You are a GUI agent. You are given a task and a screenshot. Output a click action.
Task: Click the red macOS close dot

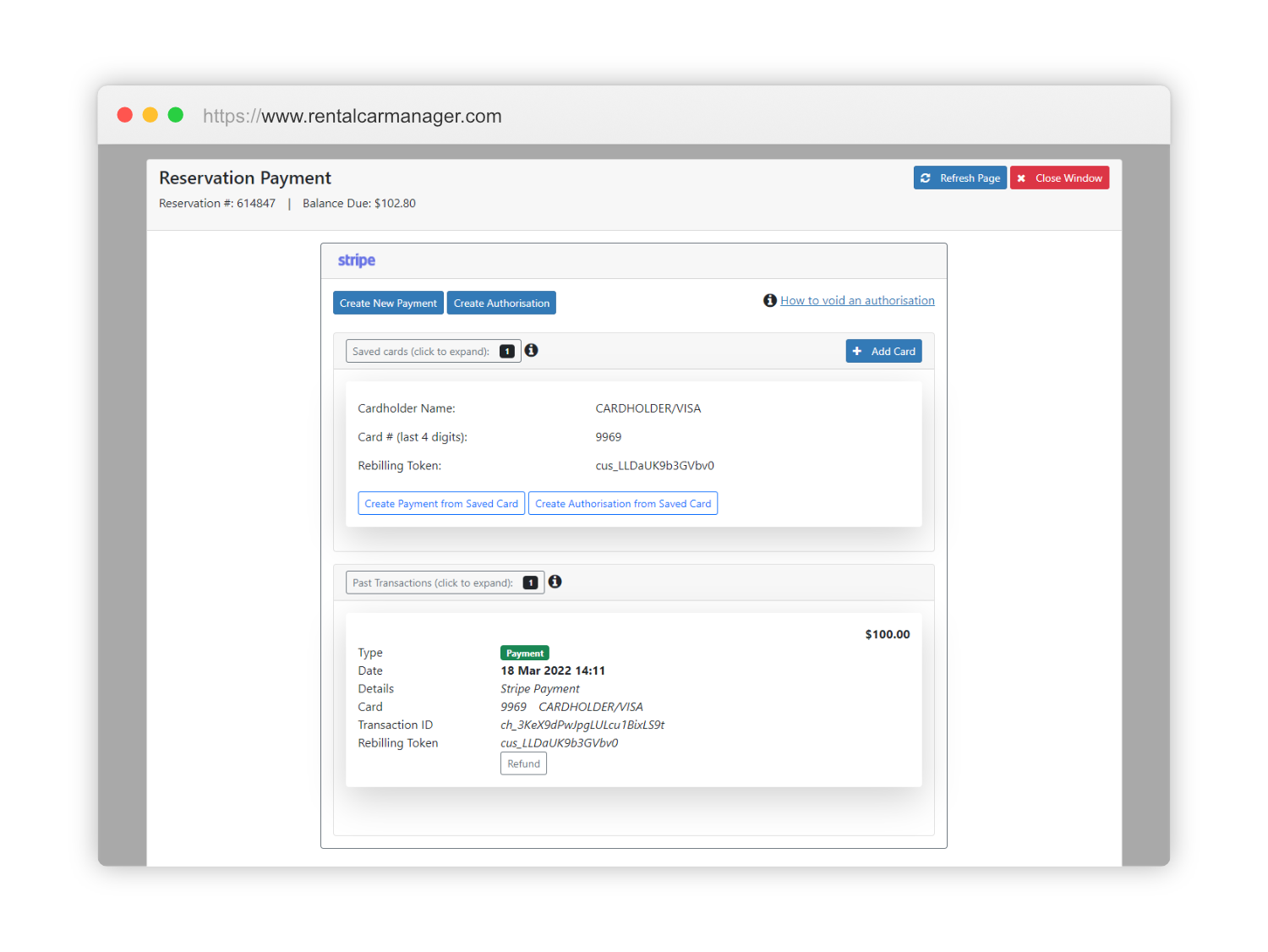coord(125,115)
